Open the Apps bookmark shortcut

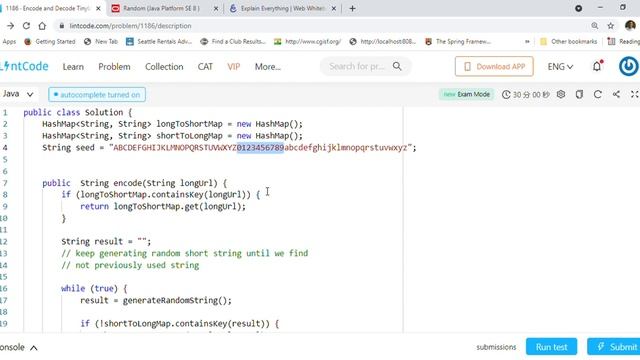pos(9,41)
